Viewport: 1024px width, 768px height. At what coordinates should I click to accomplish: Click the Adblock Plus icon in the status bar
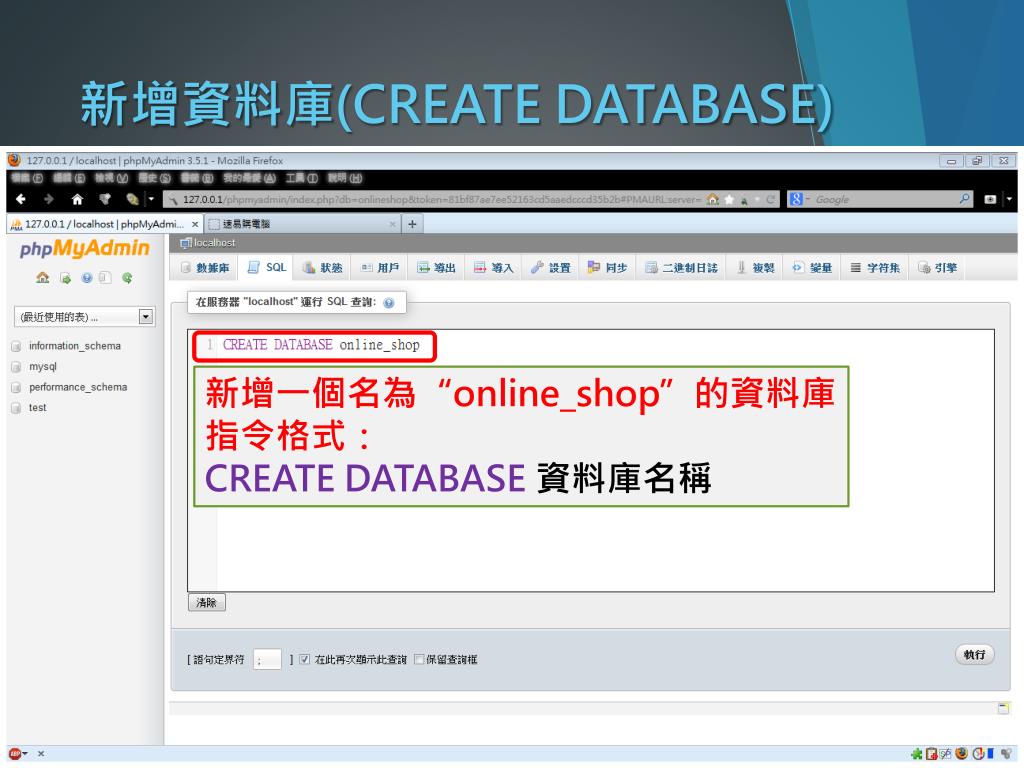15,754
